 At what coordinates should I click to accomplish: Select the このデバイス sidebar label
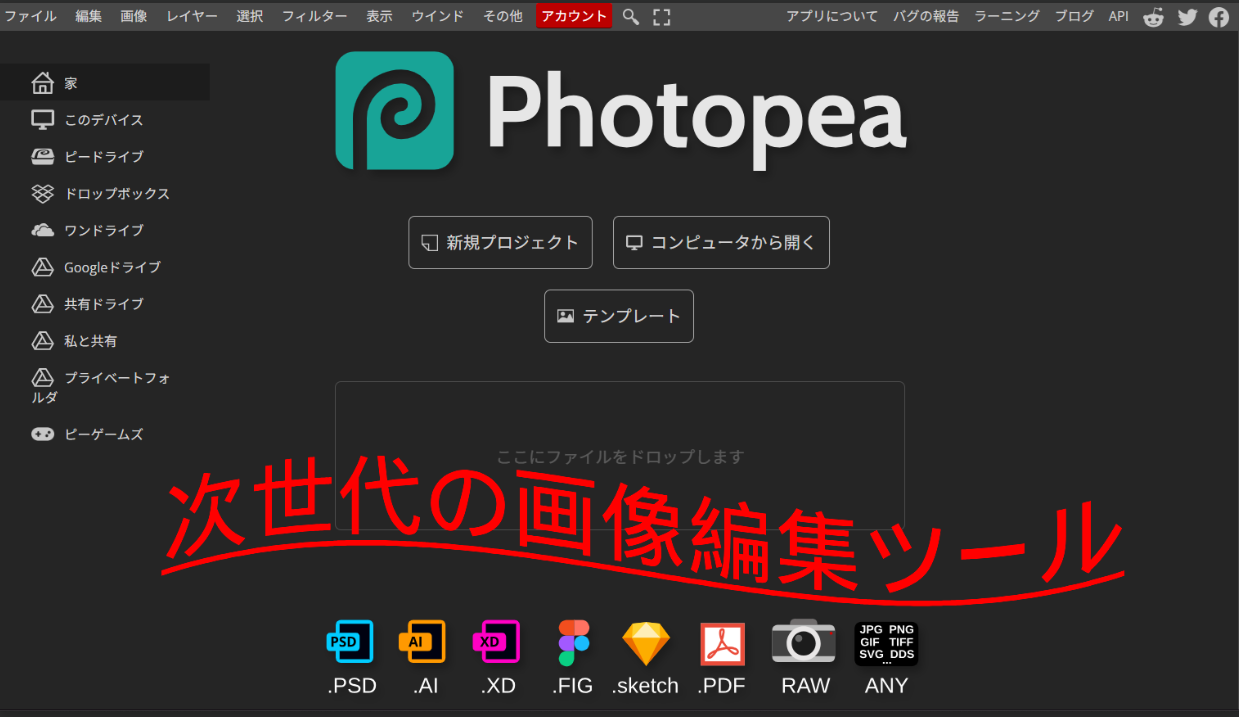[x=104, y=120]
